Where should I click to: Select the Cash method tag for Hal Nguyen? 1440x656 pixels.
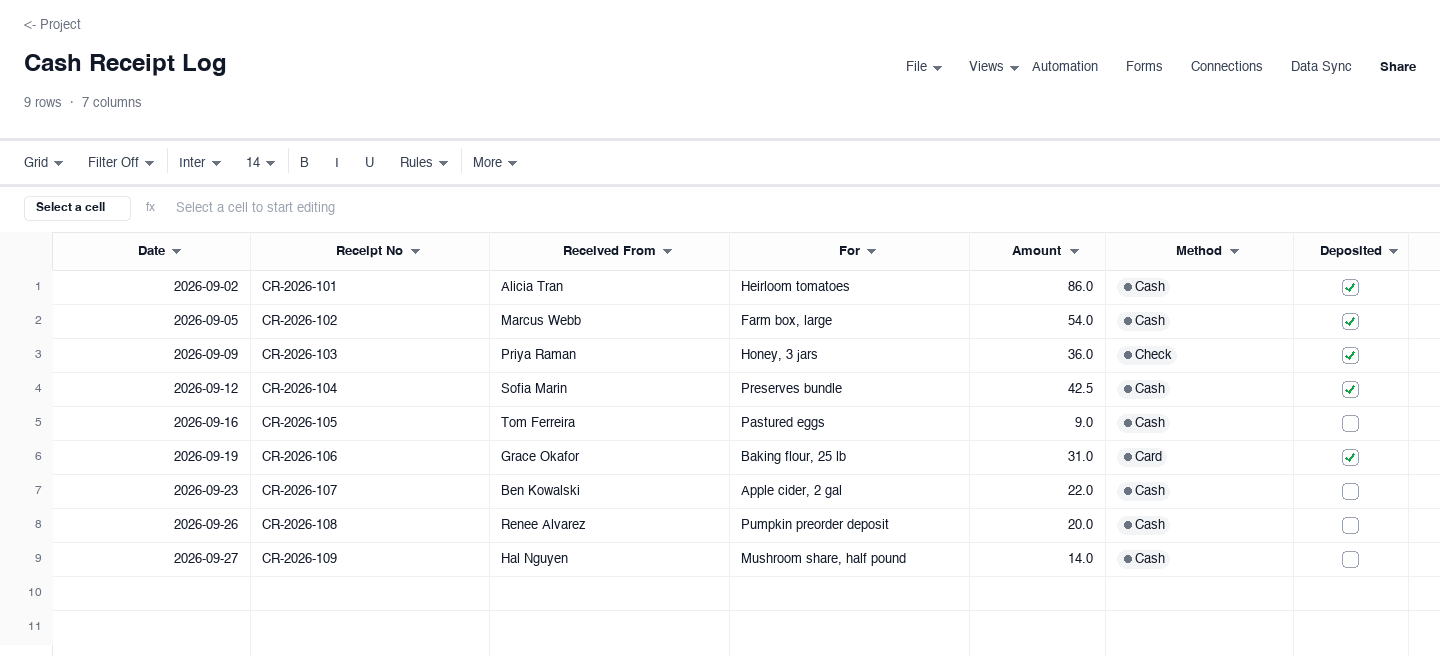pos(1143,559)
